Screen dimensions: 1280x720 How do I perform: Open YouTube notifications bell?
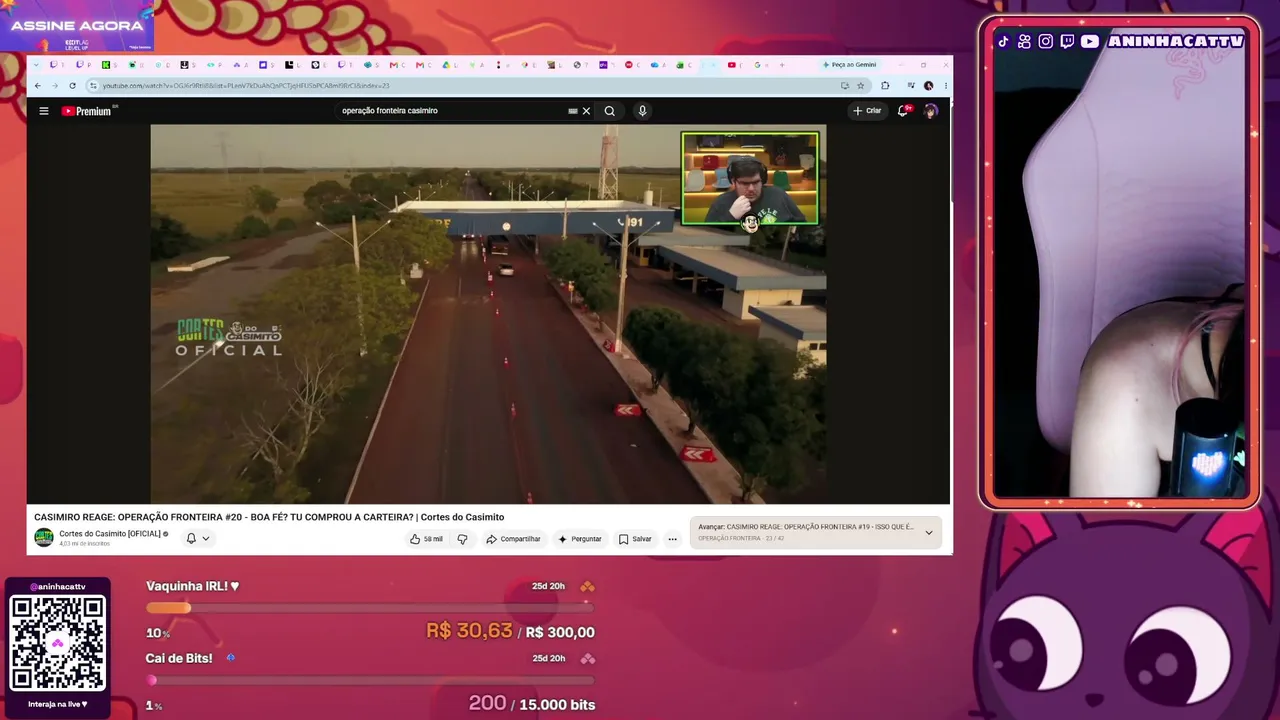pos(903,111)
